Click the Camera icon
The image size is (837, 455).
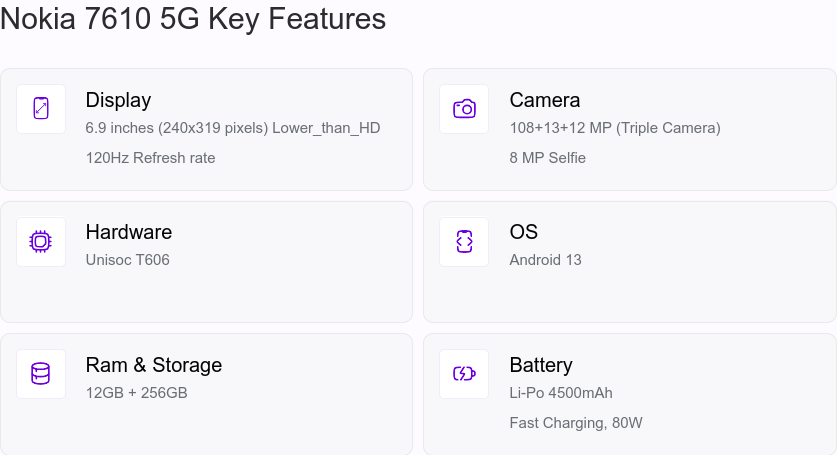pyautogui.click(x=464, y=108)
